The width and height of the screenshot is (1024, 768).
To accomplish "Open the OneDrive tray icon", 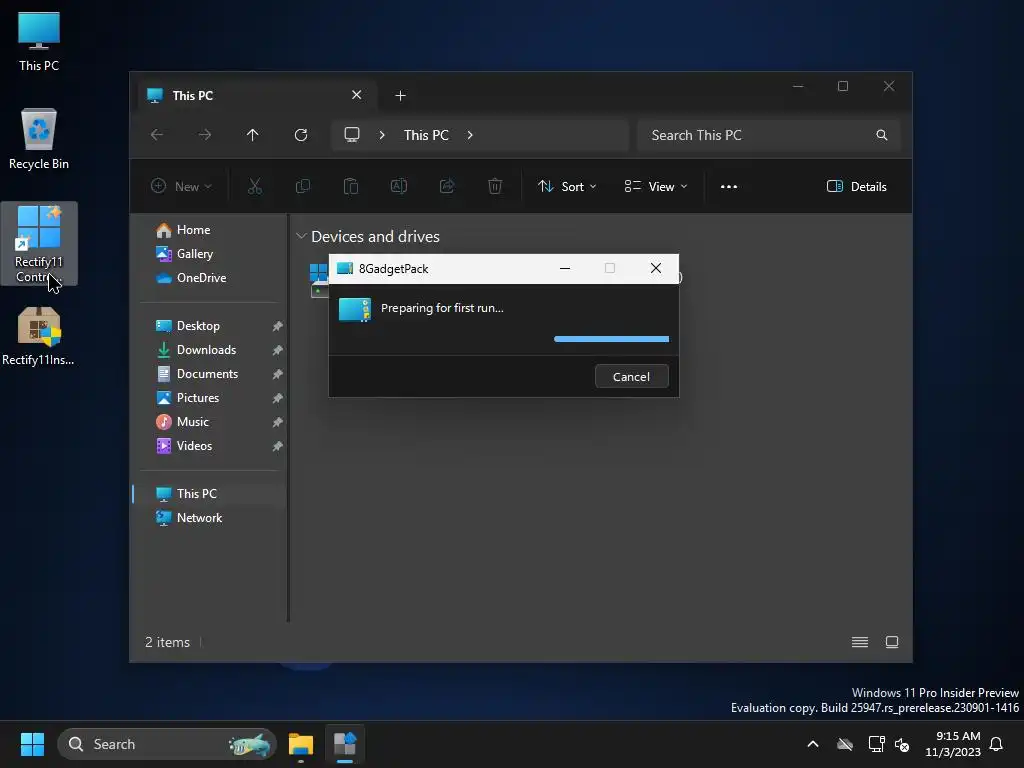I will click(x=845, y=744).
